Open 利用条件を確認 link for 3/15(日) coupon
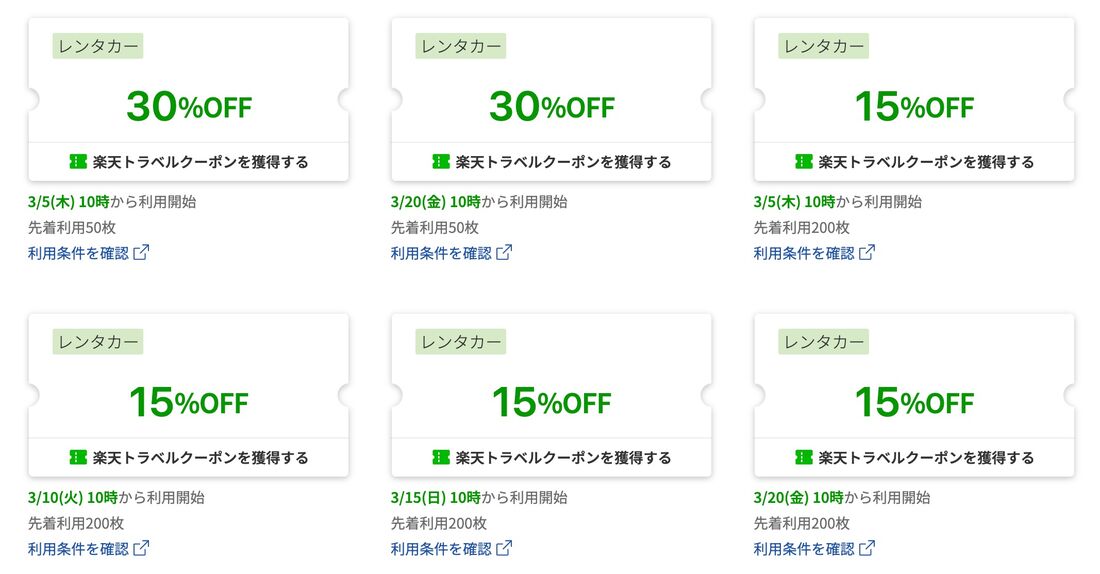 coord(441,549)
